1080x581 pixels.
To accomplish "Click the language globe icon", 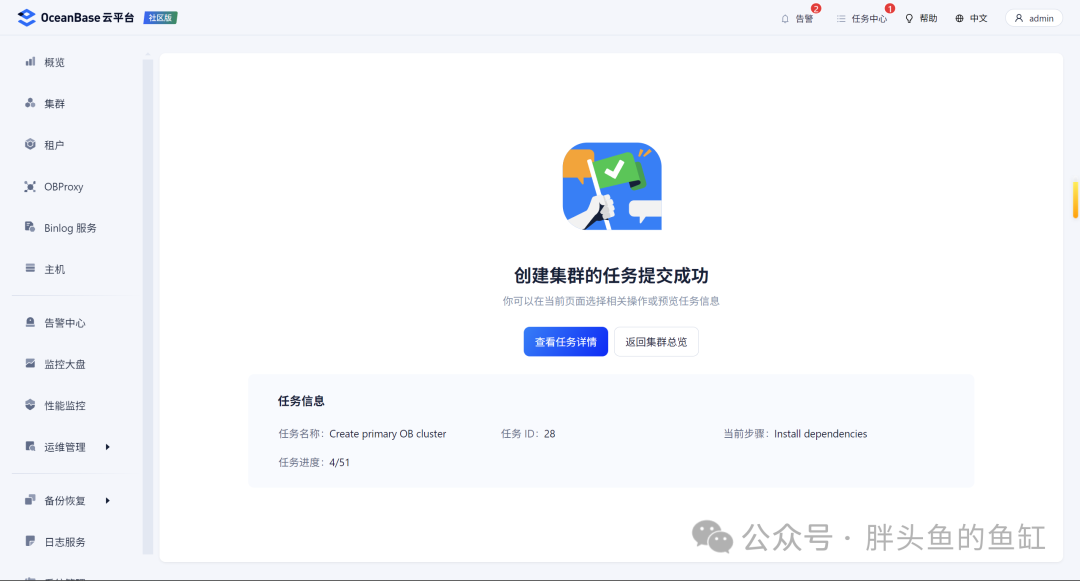I will point(959,19).
